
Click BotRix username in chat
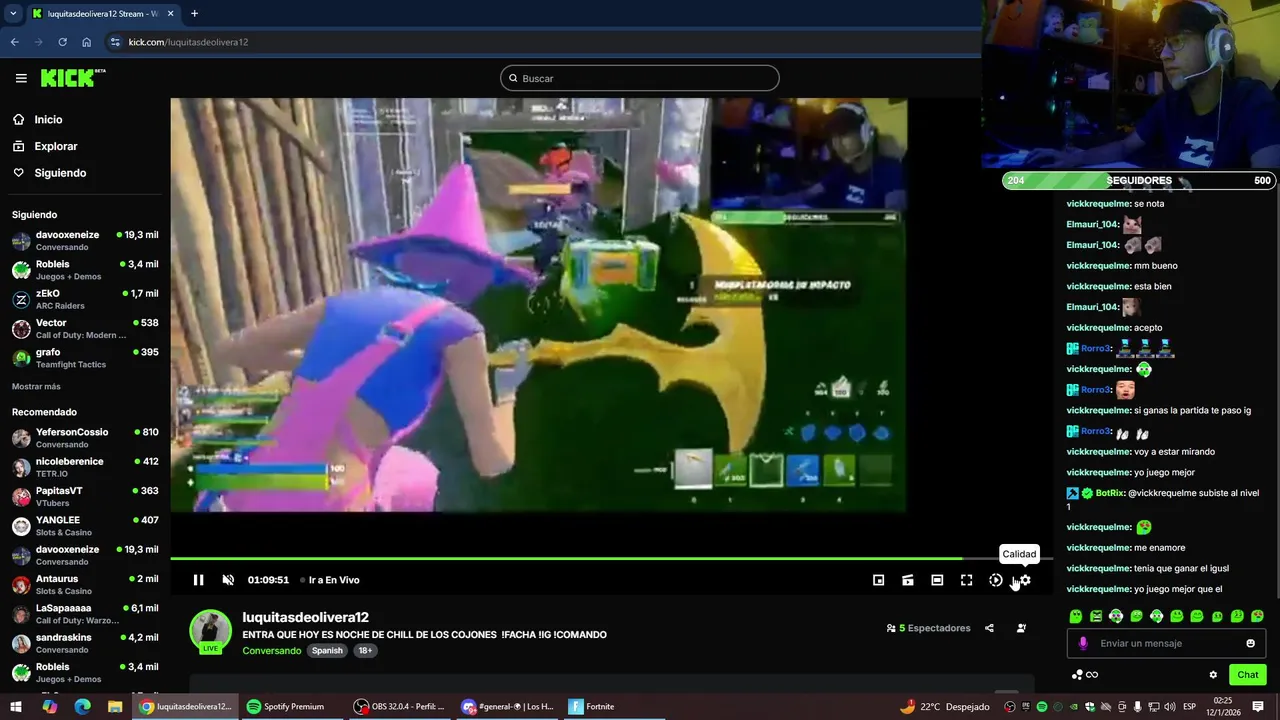1110,493
